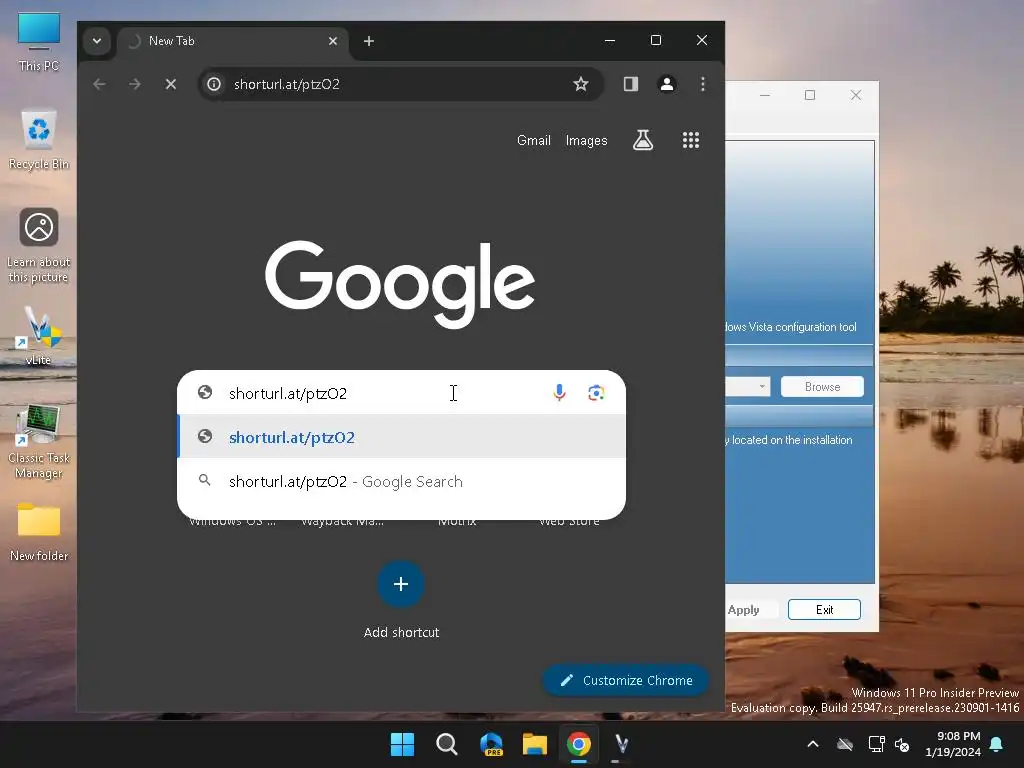Expand the dropdown in vLite window
The image size is (1024, 768).
click(x=761, y=387)
